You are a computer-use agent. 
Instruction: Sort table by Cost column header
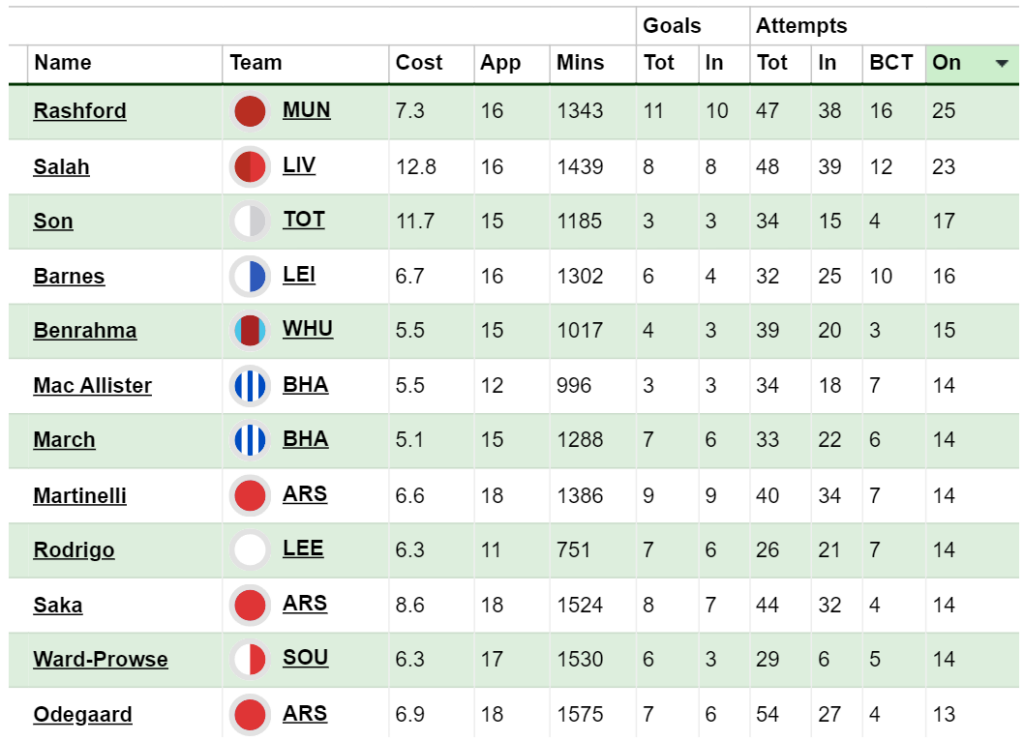click(419, 63)
